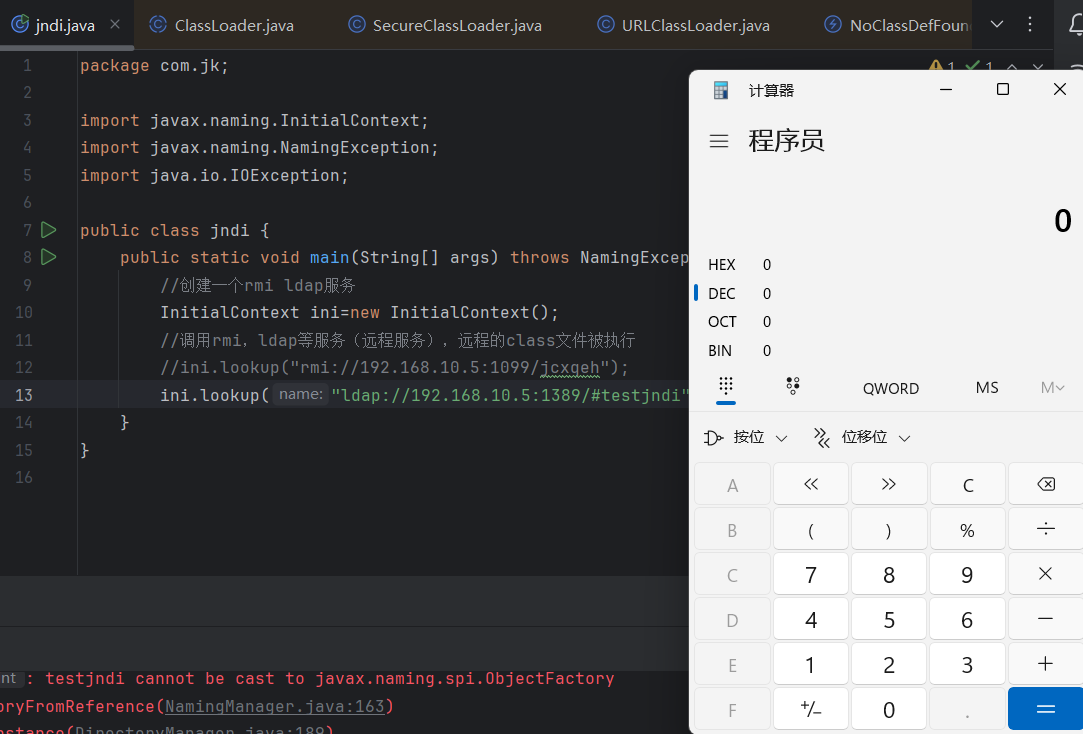Image resolution: width=1083 pixels, height=734 pixels.
Task: Run main method from line 8 gutter
Action: pos(48,257)
